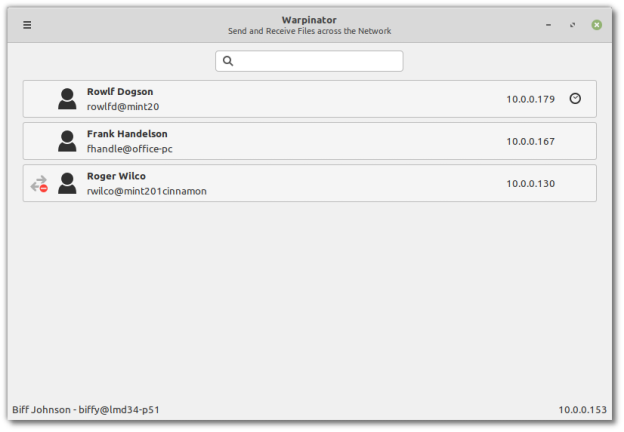Click the blocked transfer arrows icon
This screenshot has height=432, width=624.
pyautogui.click(x=39, y=184)
